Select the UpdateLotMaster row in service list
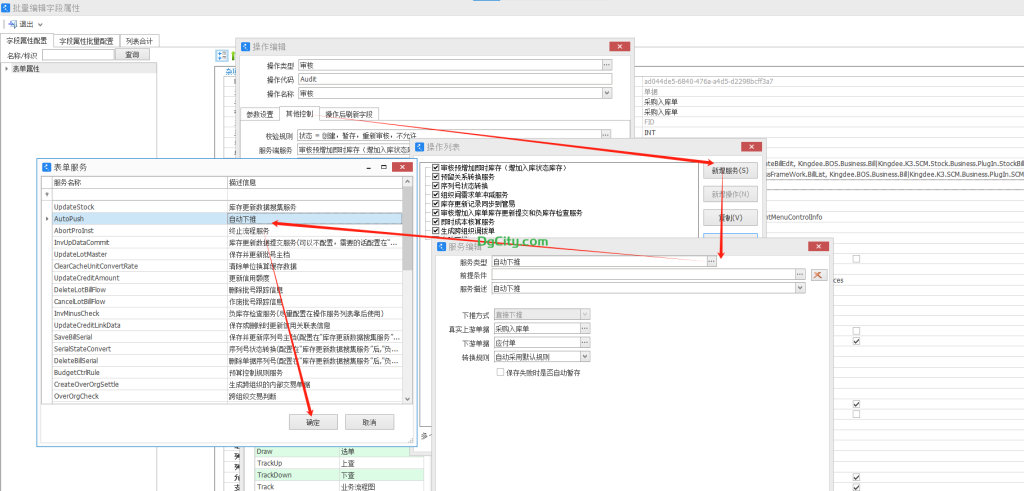The width and height of the screenshot is (1024, 491). pos(83,254)
